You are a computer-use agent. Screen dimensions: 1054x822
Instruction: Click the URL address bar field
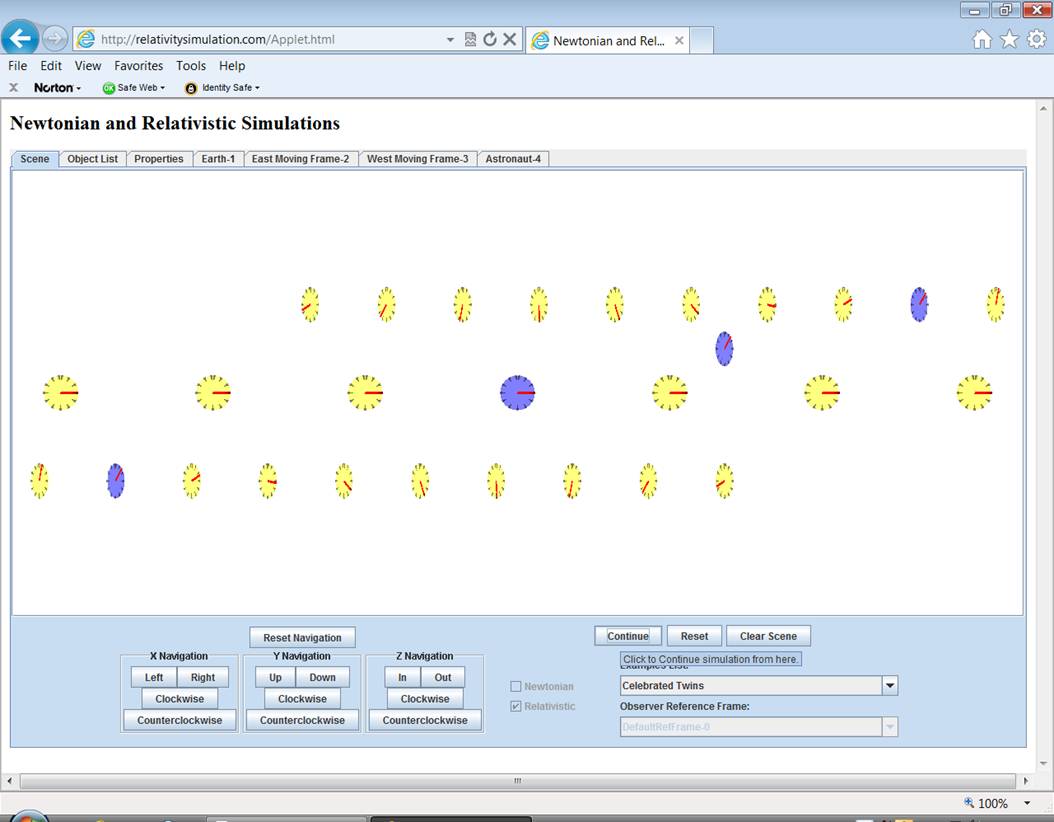(270, 40)
